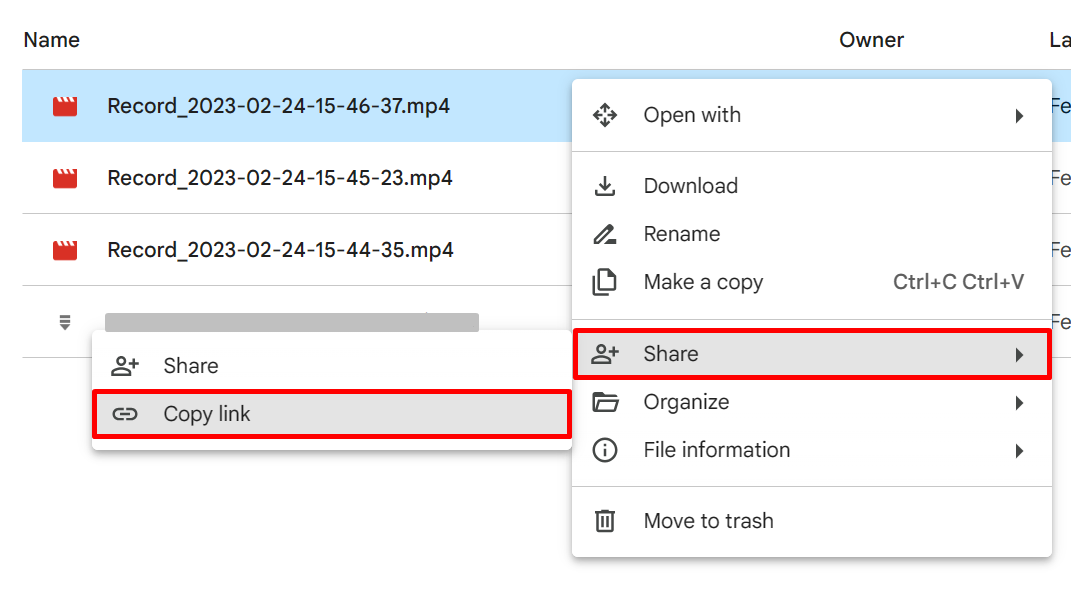Expand the File information submenu arrow
This screenshot has height=600, width=1071.
(1021, 450)
